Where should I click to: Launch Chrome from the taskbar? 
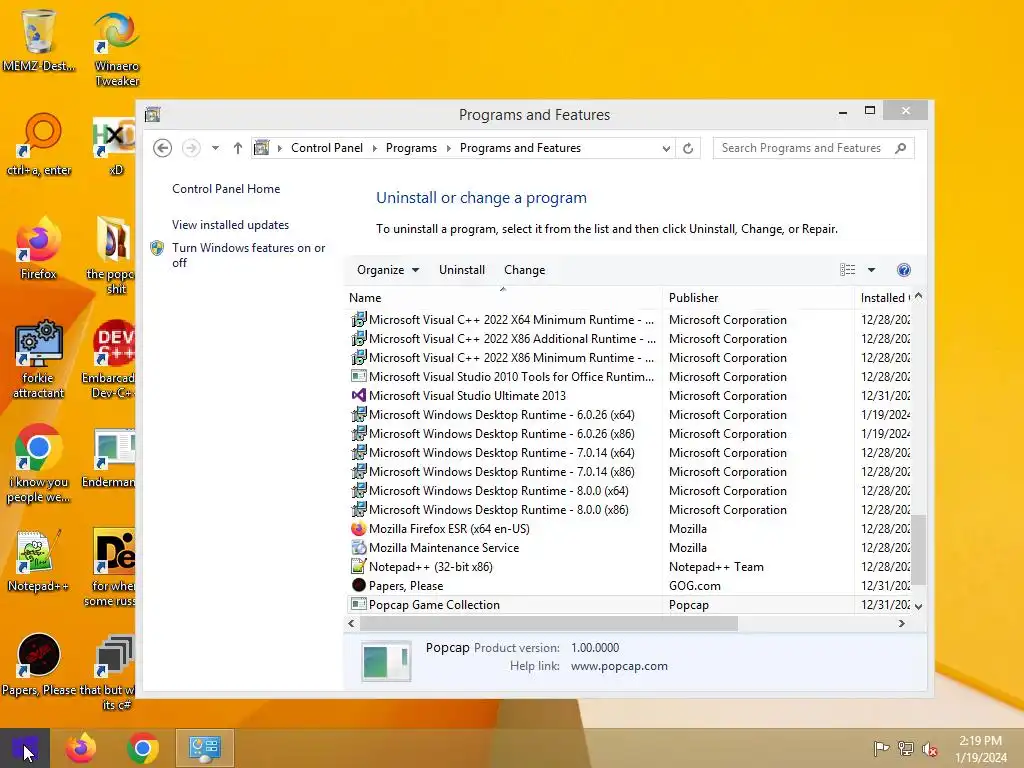[143, 748]
